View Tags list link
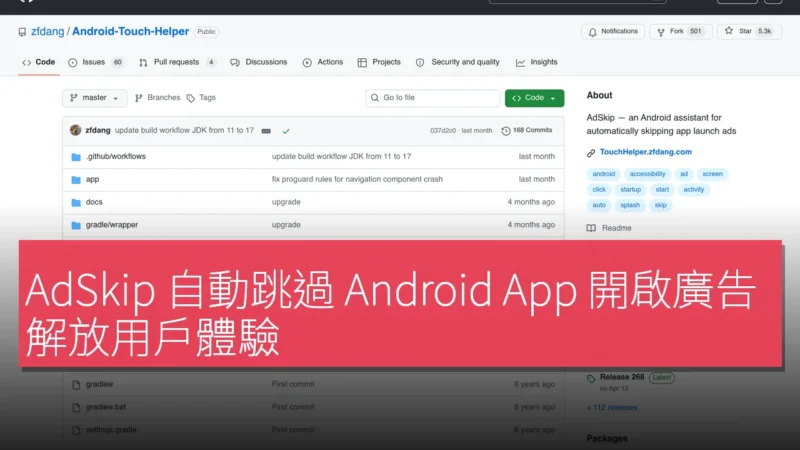 tap(202, 97)
